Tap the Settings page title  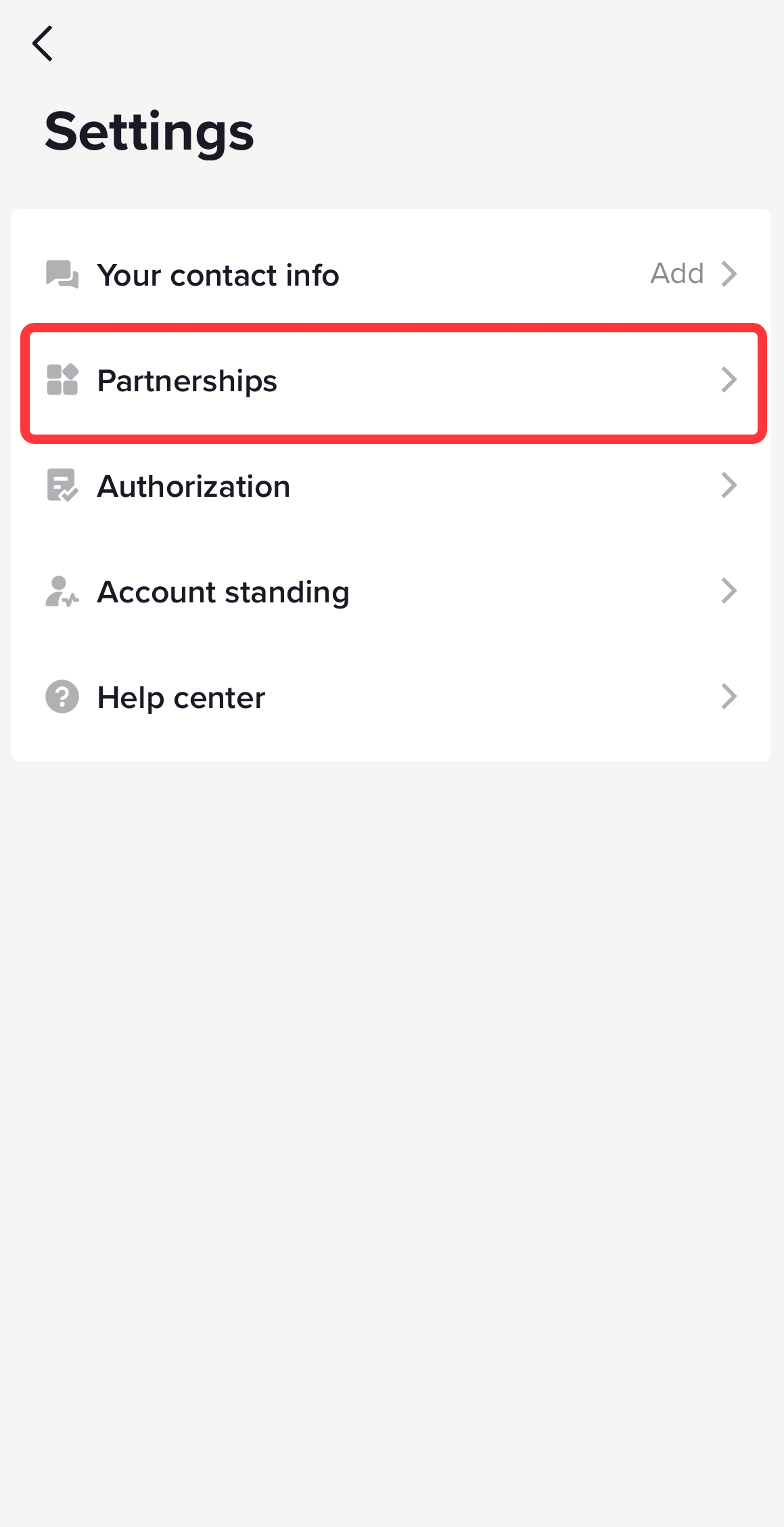149,133
